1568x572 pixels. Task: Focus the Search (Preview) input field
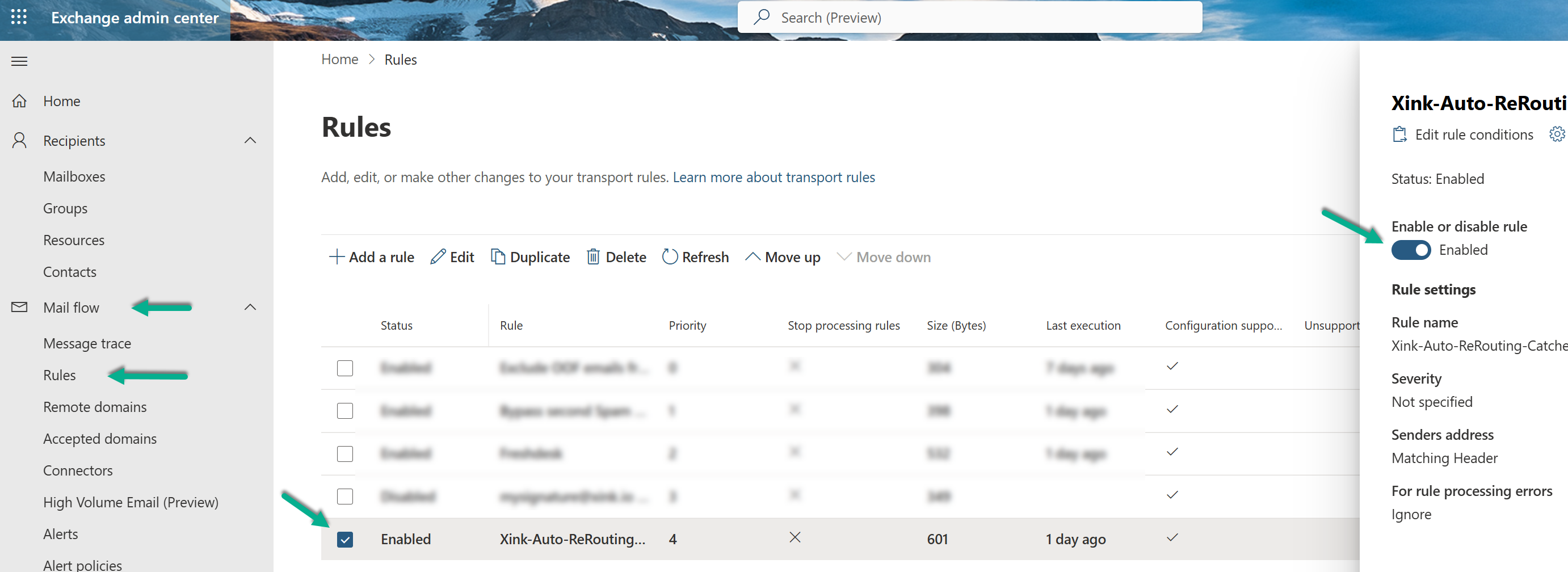tap(970, 17)
